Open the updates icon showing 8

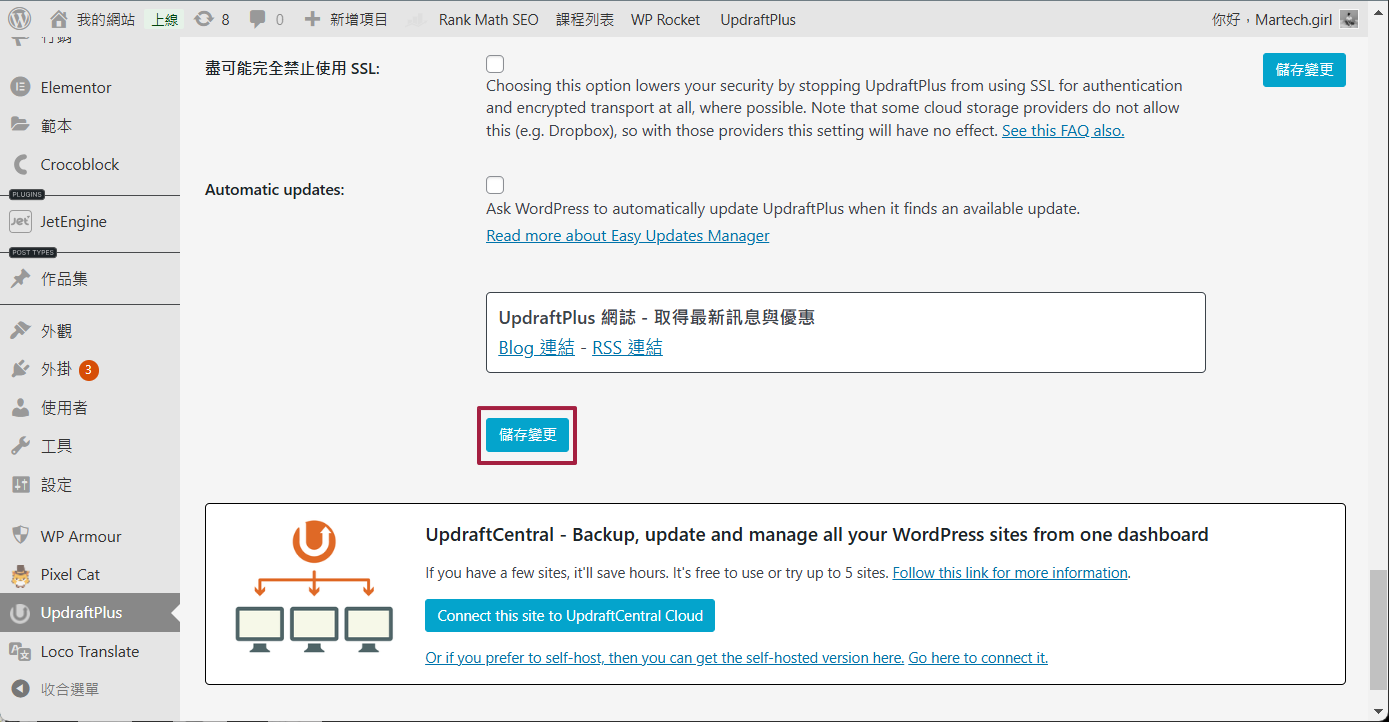point(204,19)
